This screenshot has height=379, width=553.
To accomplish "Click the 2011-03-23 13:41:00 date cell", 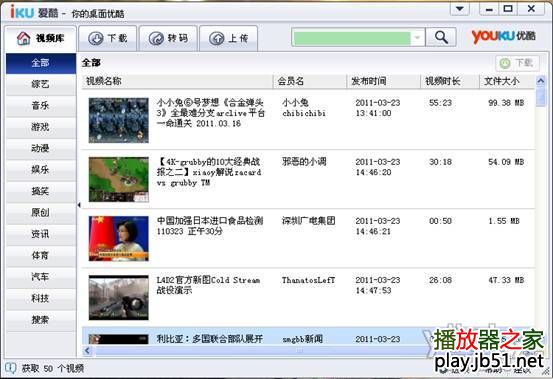I will click(377, 108).
